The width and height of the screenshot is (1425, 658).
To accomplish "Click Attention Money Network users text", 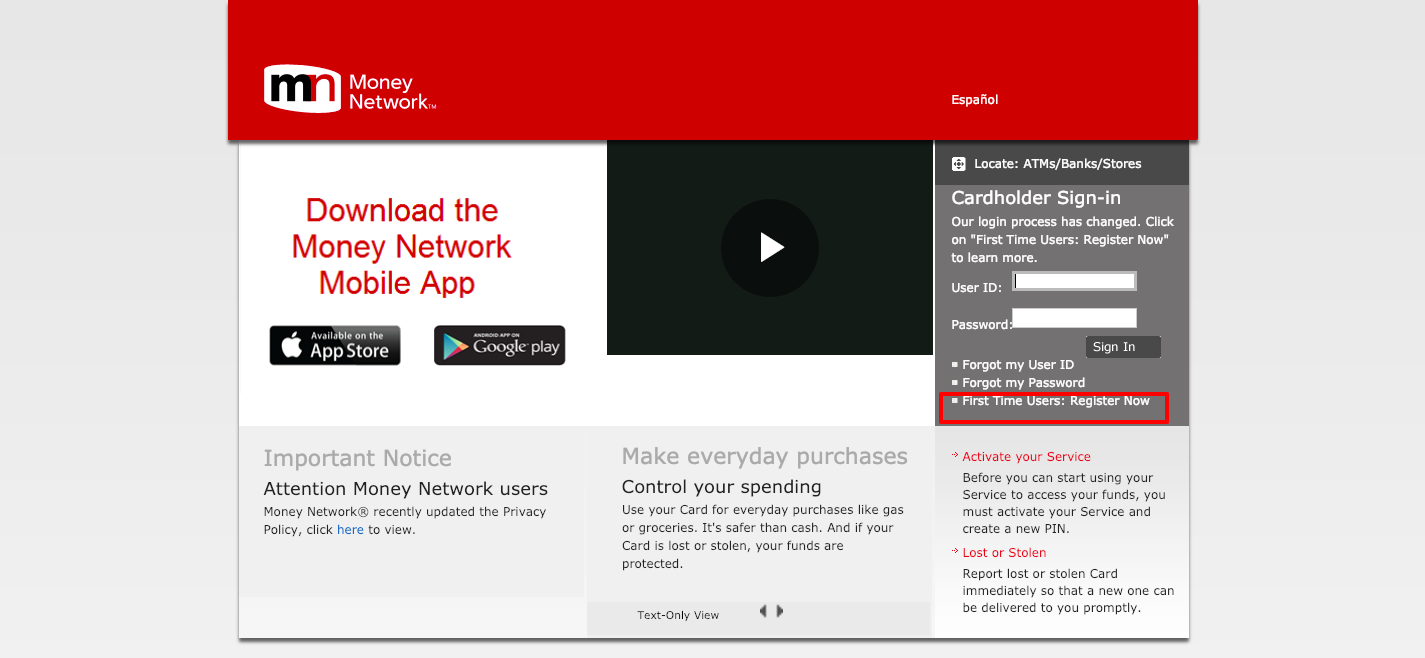I will pyautogui.click(x=406, y=489).
